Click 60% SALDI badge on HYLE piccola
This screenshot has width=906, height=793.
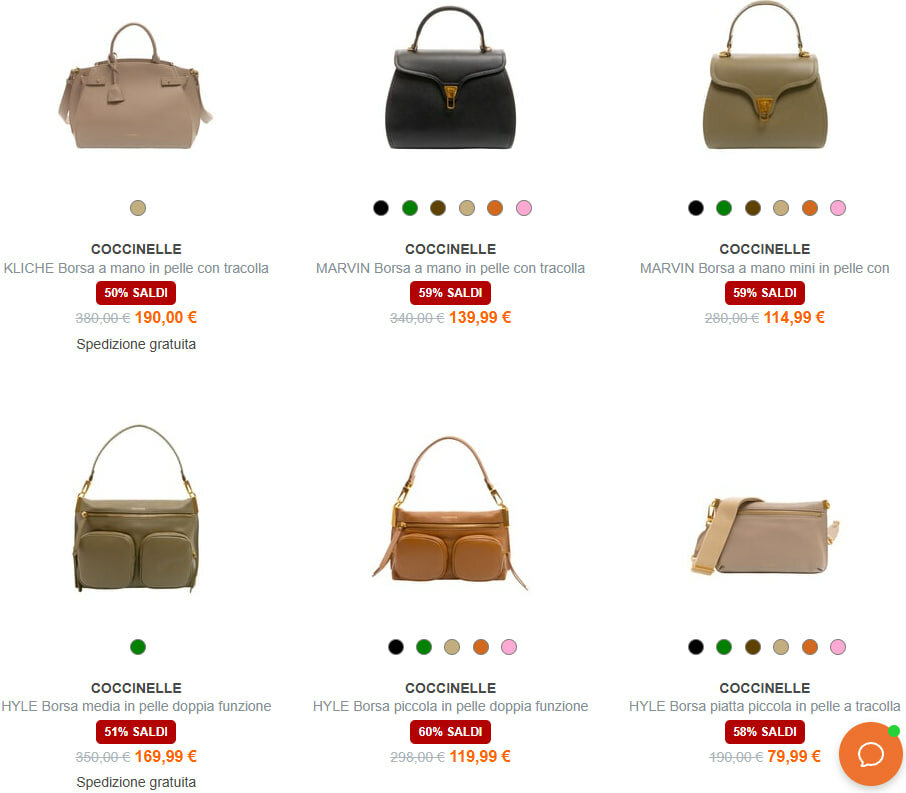451,732
